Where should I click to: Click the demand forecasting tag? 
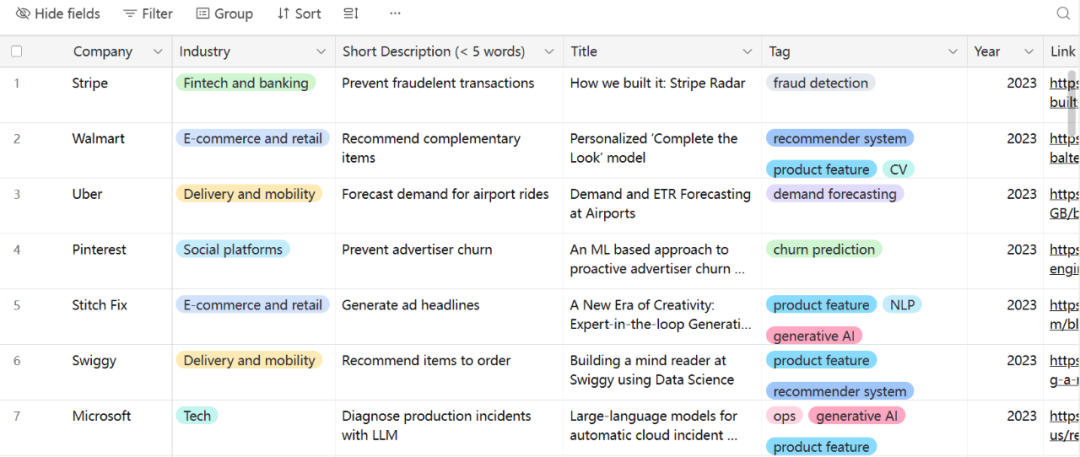pyautogui.click(x=835, y=194)
